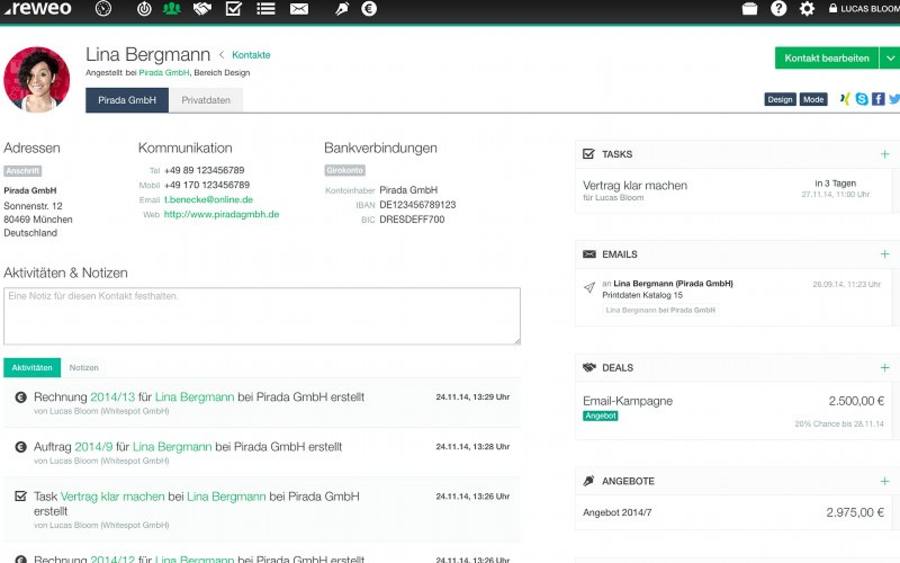Switch to the Privatdaten tab
900x563 pixels.
tap(205, 100)
